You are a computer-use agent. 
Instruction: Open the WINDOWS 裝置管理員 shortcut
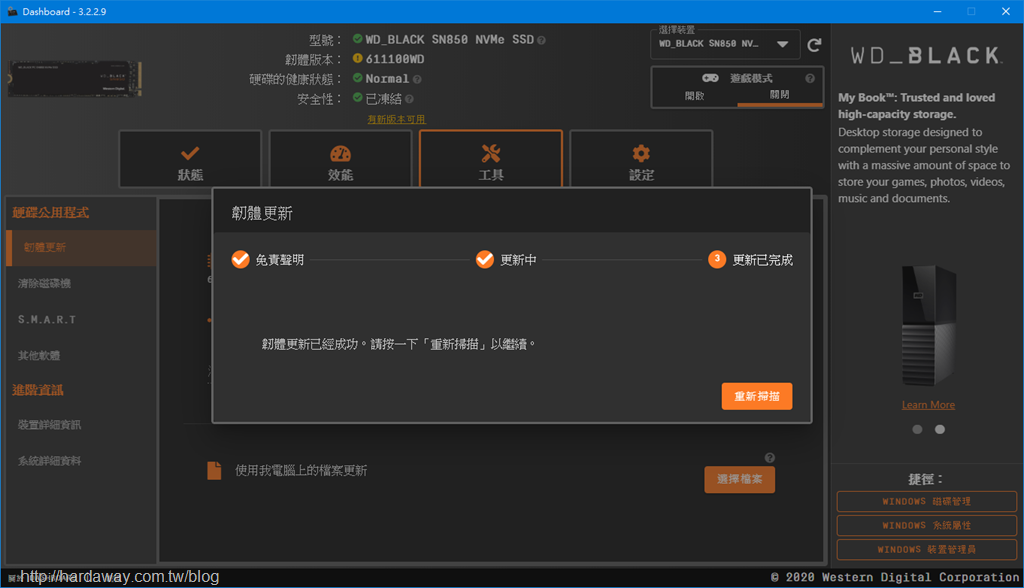[927, 549]
